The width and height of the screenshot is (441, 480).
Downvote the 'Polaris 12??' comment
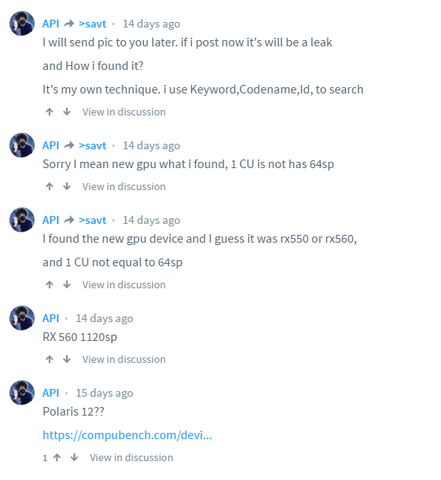[x=74, y=458]
